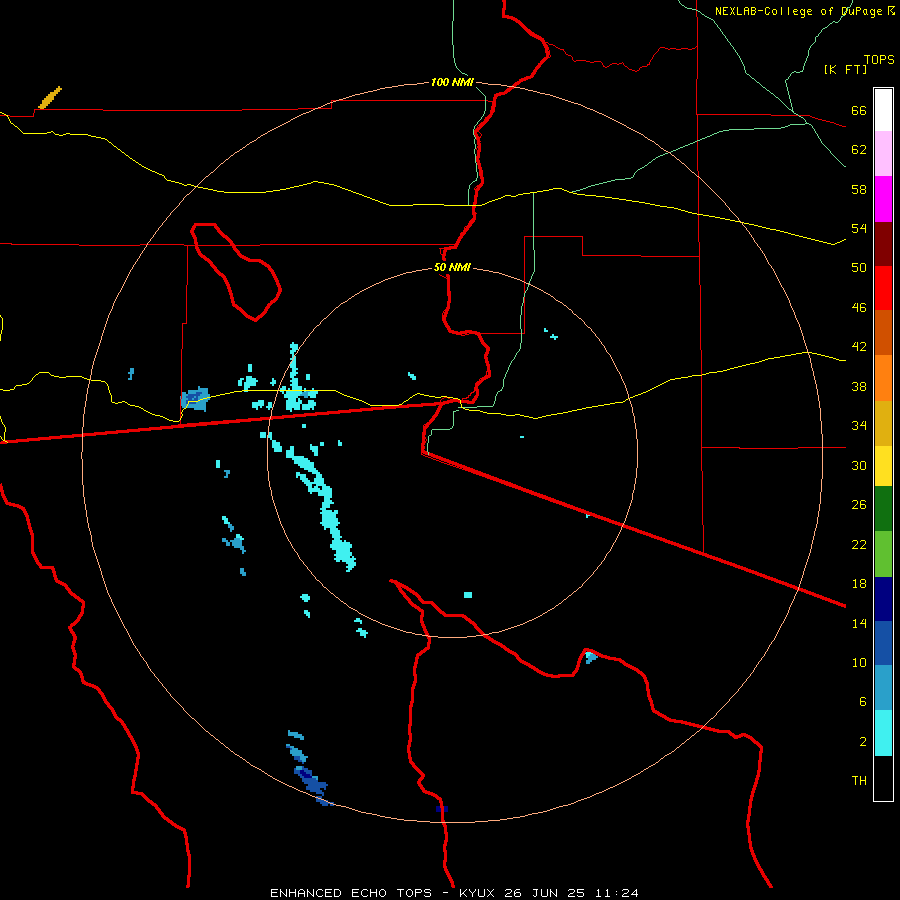This screenshot has height=900, width=900.
Task: Click the 100 NMI range ring label
Action: 452,83
